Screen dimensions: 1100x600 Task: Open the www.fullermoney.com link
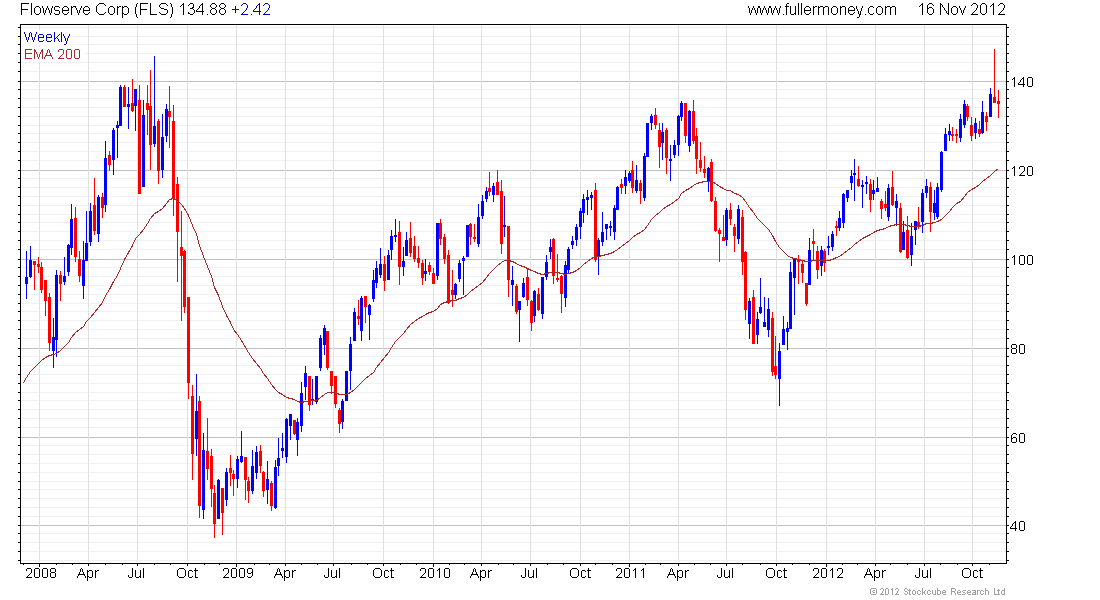coord(821,10)
